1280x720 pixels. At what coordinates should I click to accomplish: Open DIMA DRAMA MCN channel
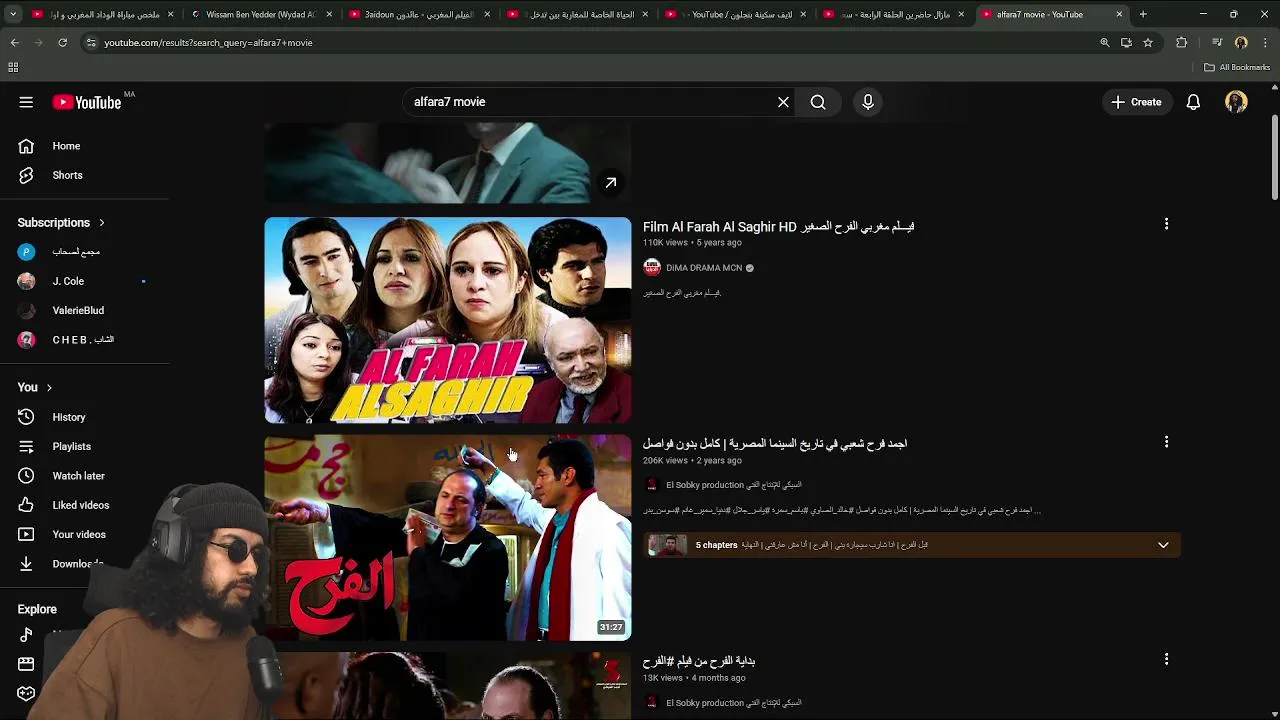pyautogui.click(x=704, y=268)
